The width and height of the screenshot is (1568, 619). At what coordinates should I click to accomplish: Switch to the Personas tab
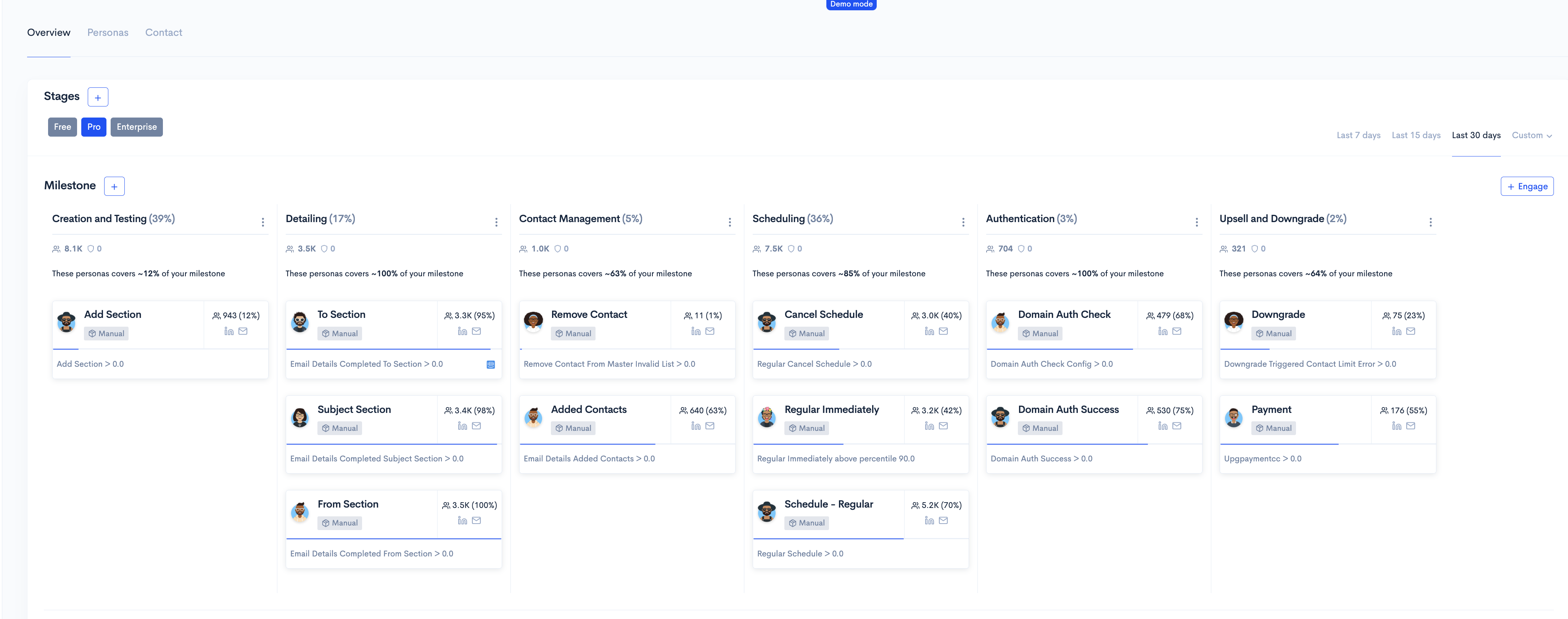(108, 32)
